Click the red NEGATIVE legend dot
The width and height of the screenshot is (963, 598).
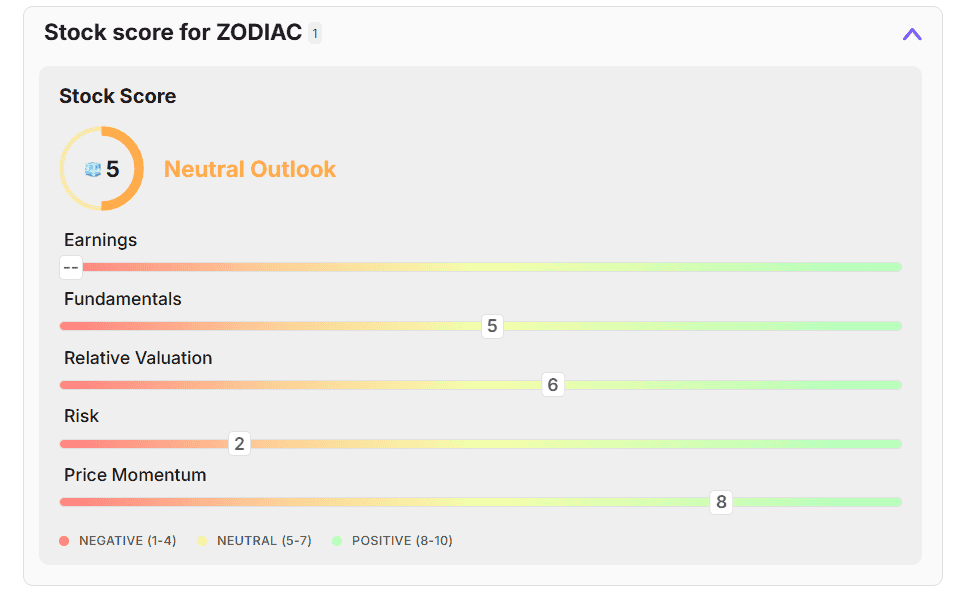pos(64,541)
